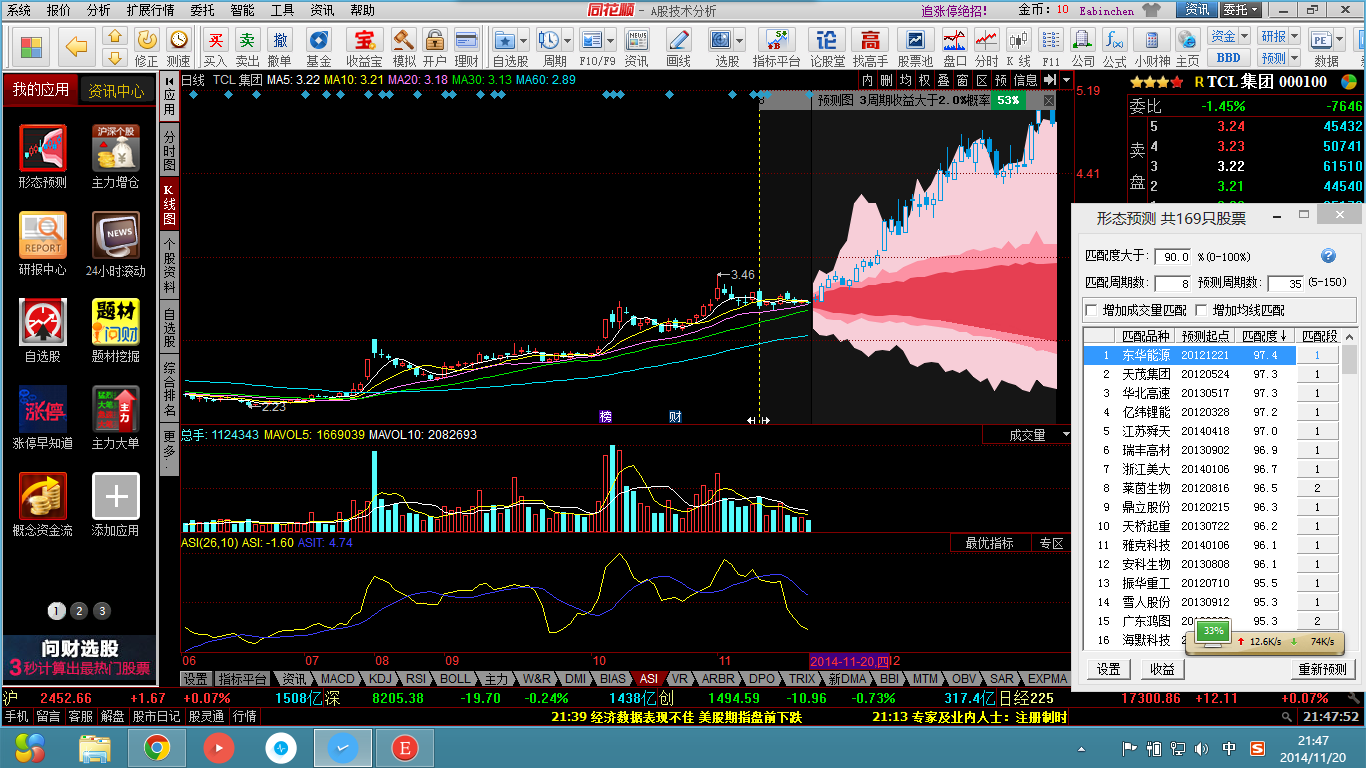
Task: Switch to 分时 chart toolbar icon
Action: (x=986, y=46)
